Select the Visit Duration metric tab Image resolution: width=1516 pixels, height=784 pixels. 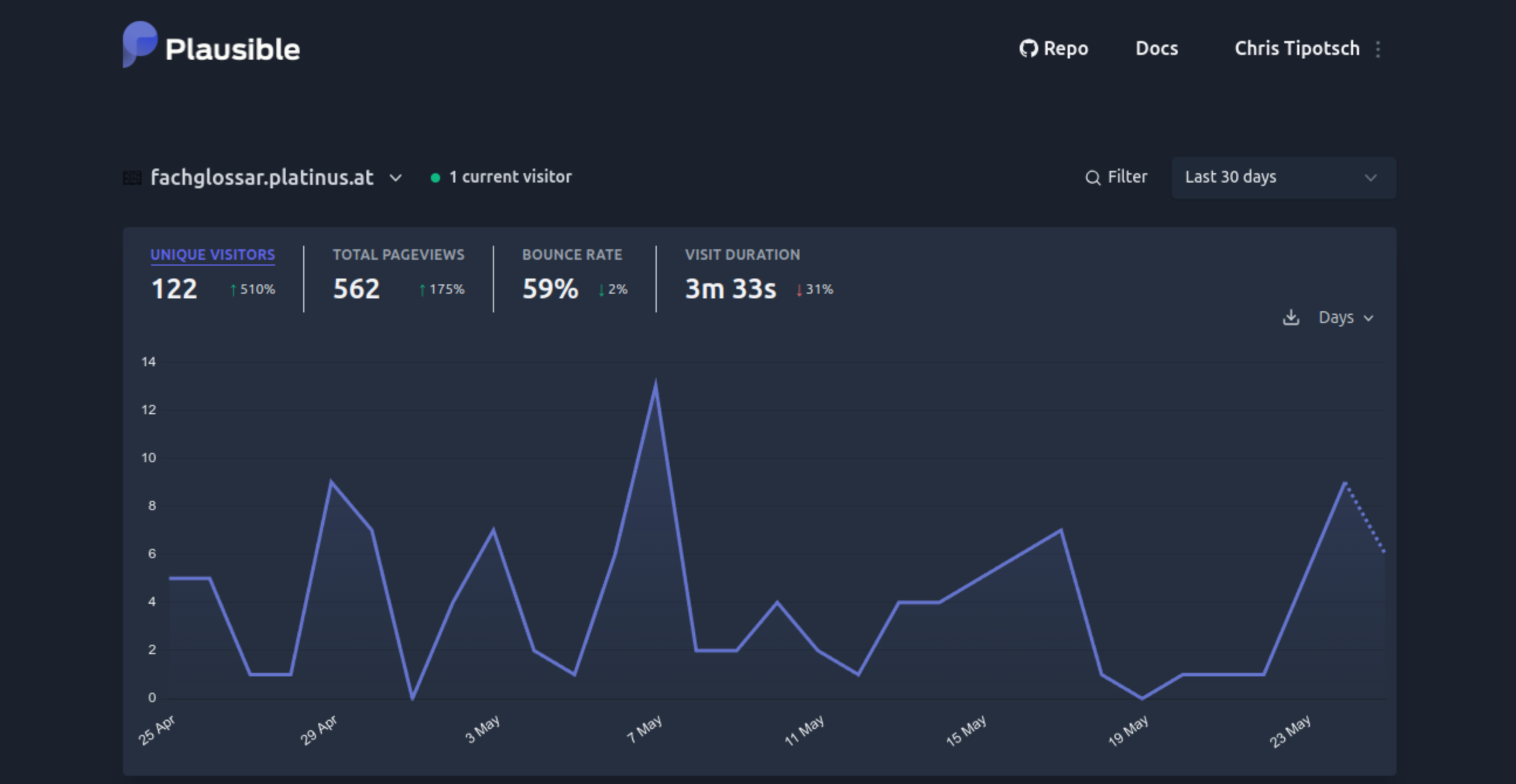pyautogui.click(x=742, y=255)
